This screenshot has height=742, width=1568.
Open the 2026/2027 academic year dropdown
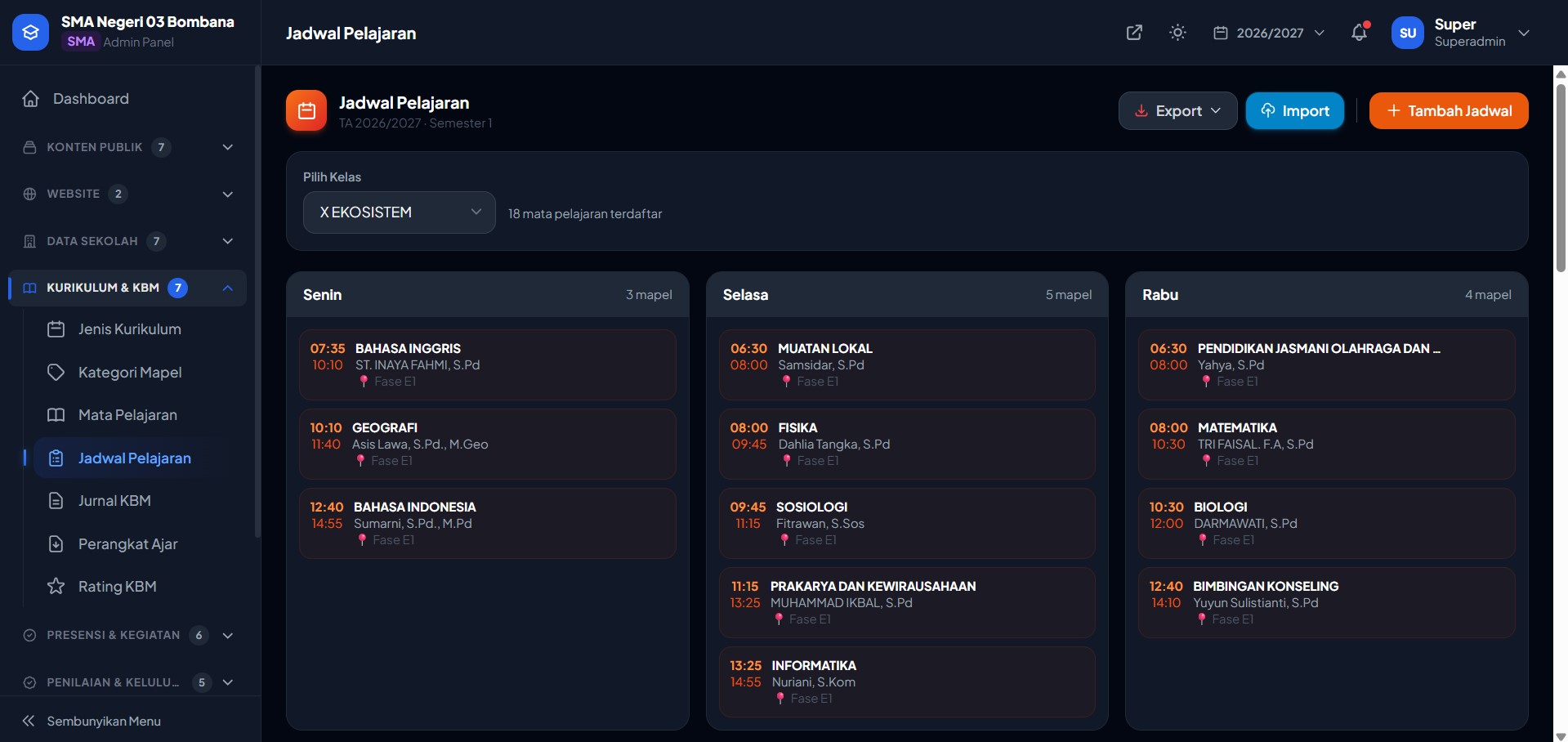1269,33
